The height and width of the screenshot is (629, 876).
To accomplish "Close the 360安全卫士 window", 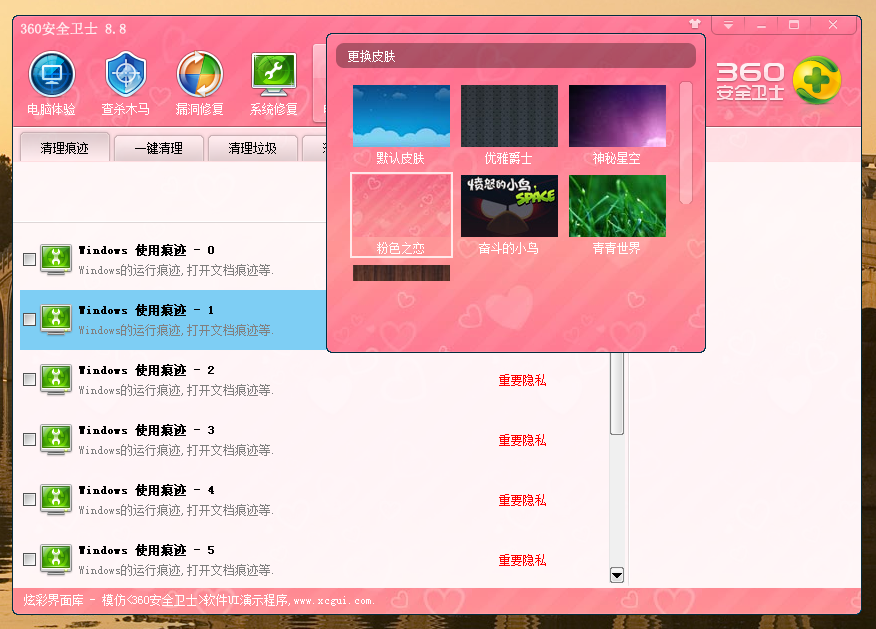I will click(833, 25).
